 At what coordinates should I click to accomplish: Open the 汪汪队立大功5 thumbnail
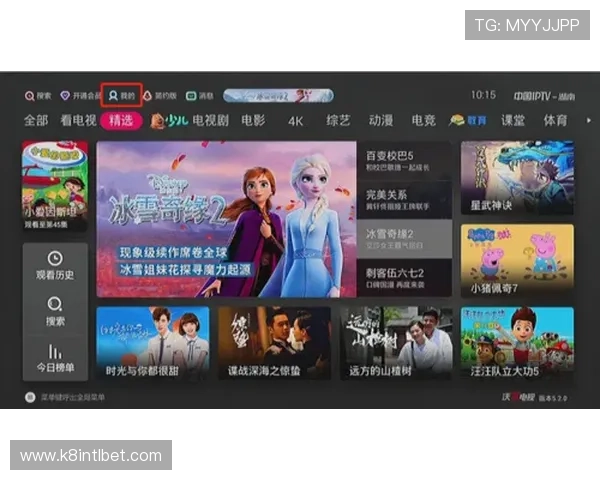point(517,343)
